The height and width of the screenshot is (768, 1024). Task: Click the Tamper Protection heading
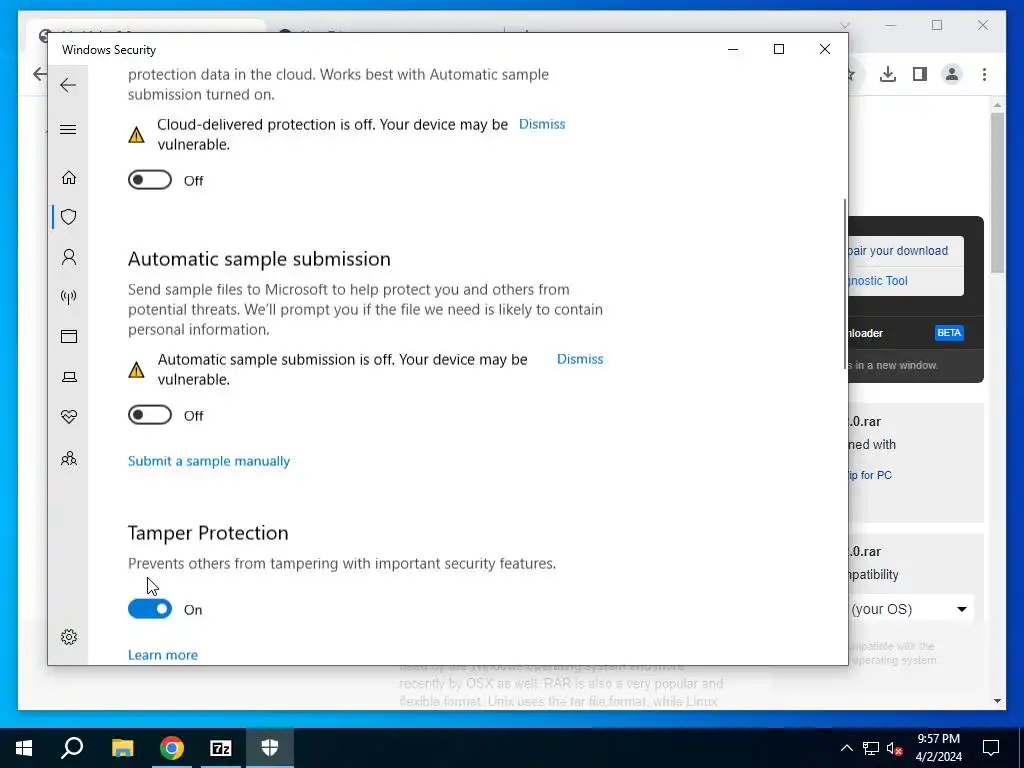coord(208,533)
